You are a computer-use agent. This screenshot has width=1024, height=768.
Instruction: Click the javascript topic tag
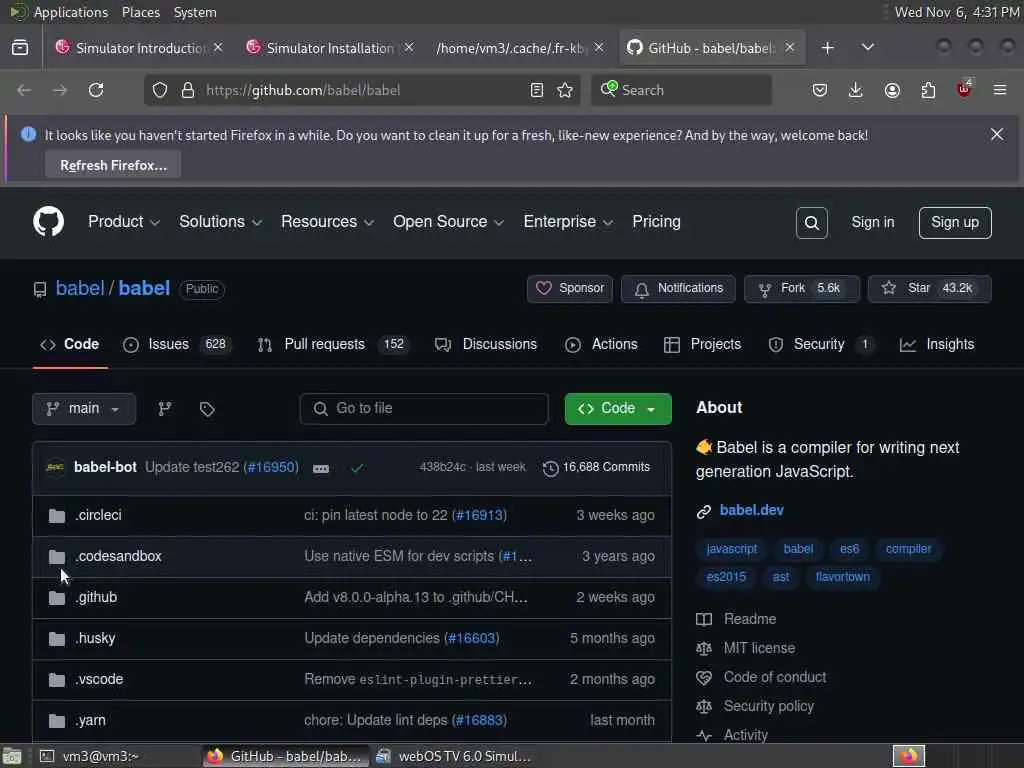coord(731,549)
